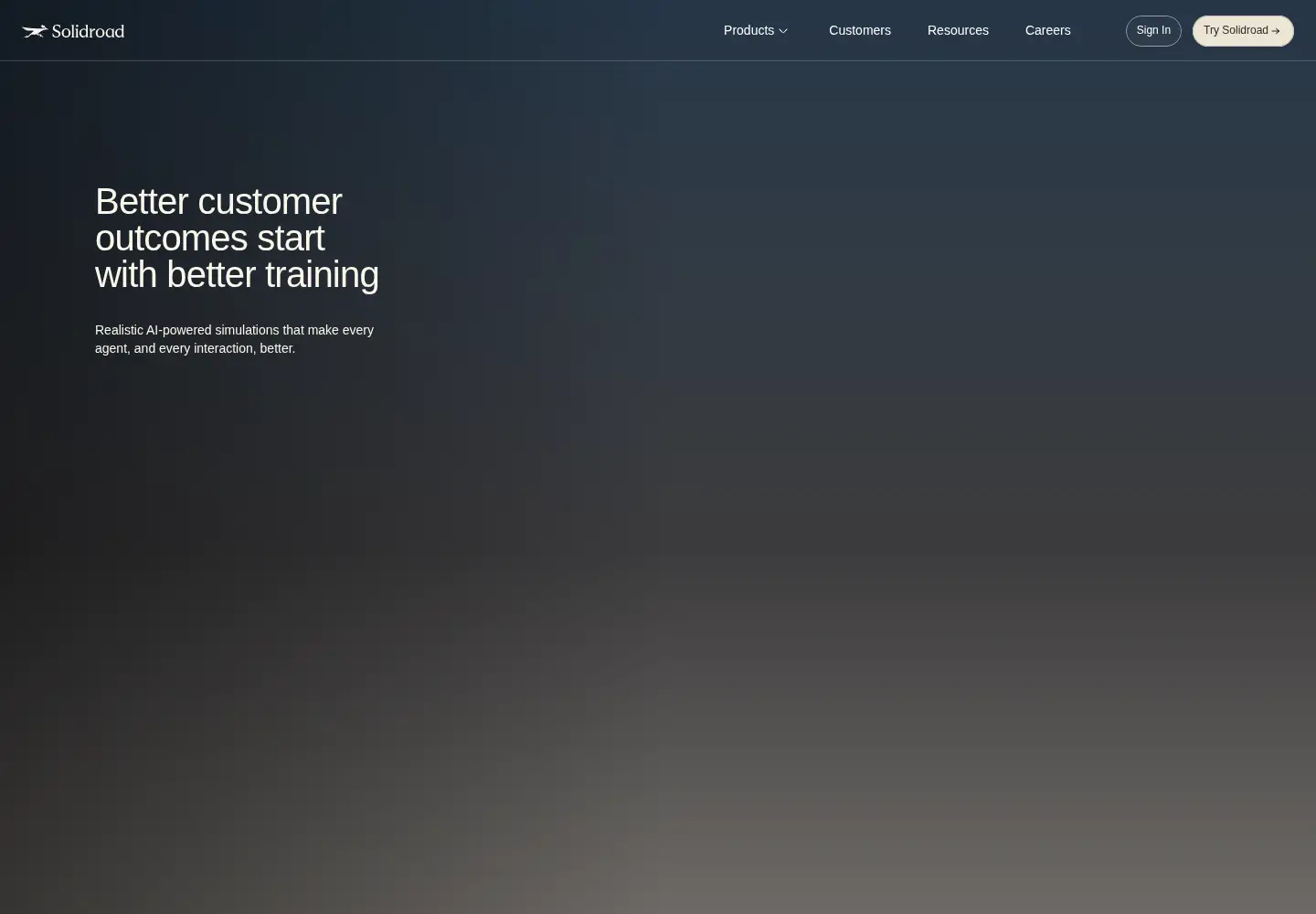The height and width of the screenshot is (914, 1316).
Task: Visit the Careers page
Action: click(x=1047, y=30)
